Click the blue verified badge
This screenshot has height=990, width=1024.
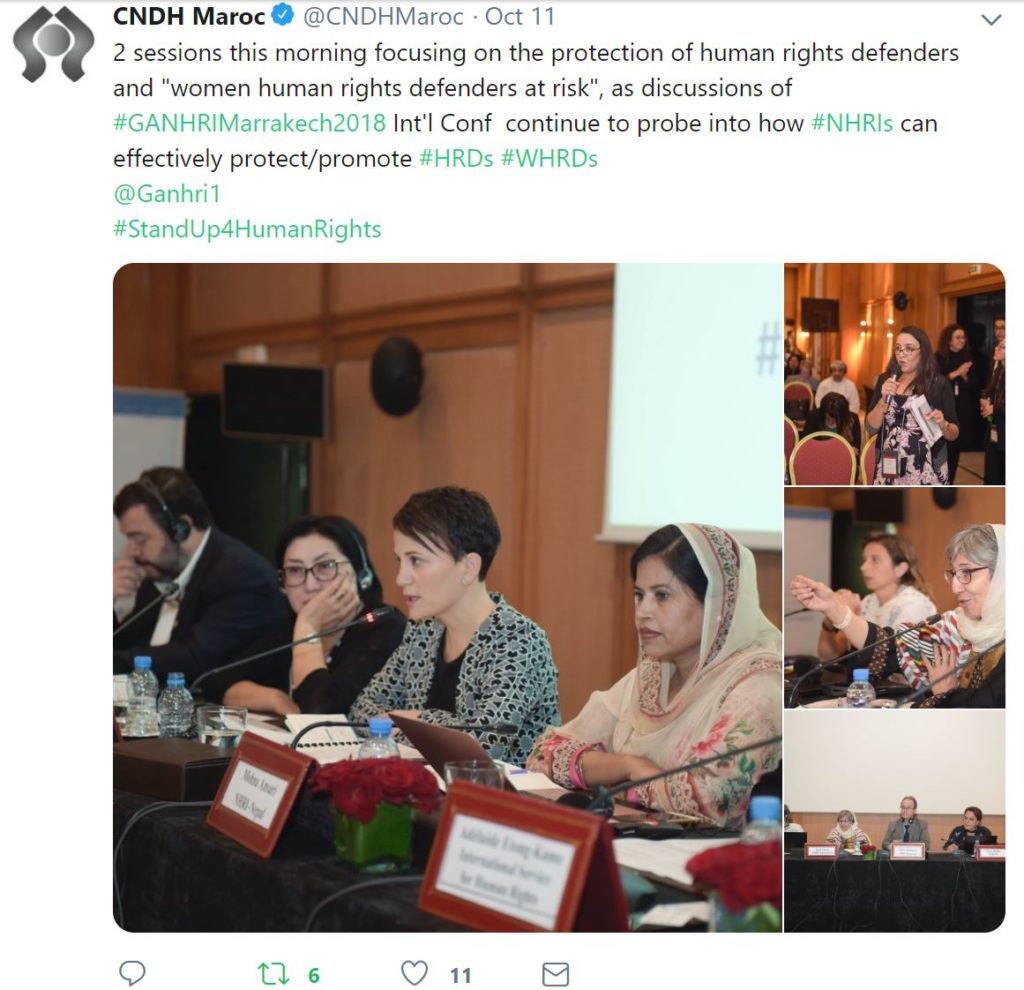[x=283, y=15]
